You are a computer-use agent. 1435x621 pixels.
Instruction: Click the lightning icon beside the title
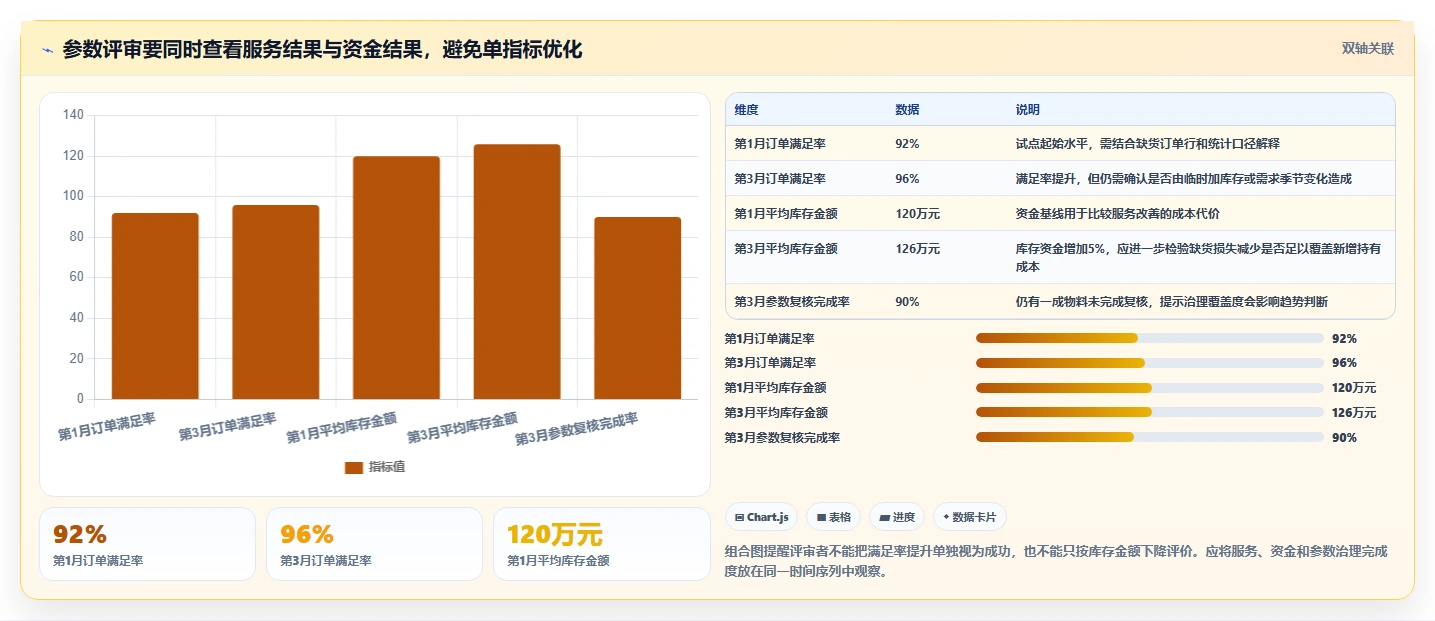[47, 50]
